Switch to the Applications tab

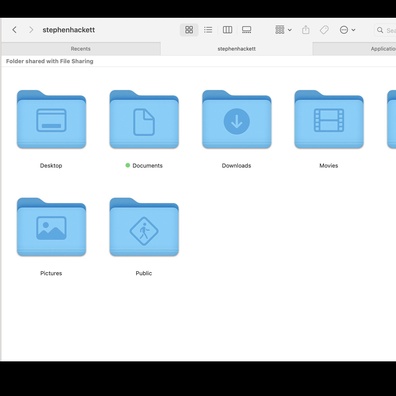point(354,49)
